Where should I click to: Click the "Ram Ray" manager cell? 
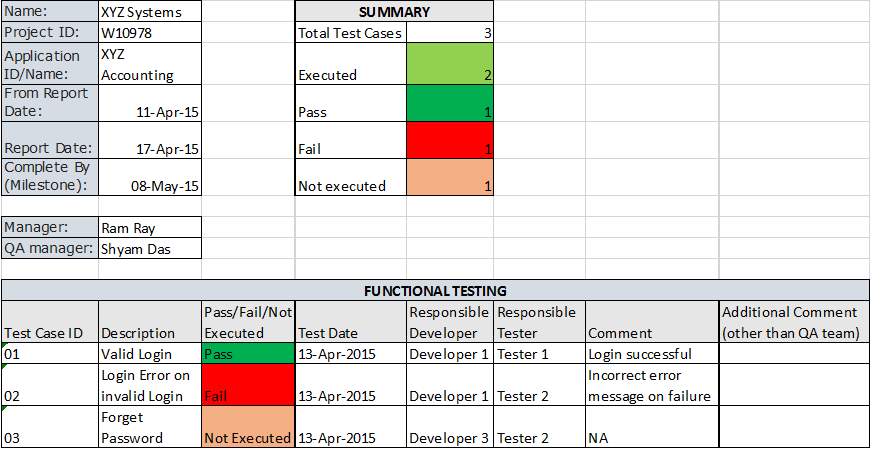[x=150, y=227]
